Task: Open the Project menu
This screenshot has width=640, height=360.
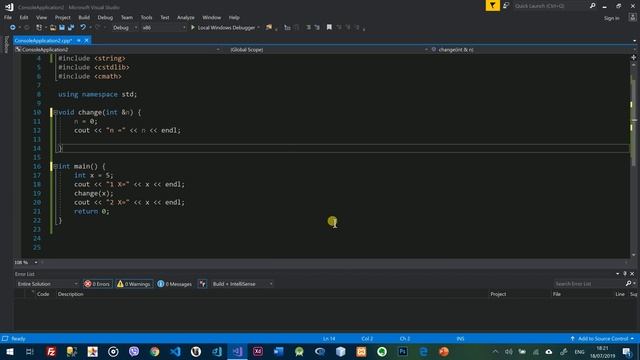Action: [62, 18]
